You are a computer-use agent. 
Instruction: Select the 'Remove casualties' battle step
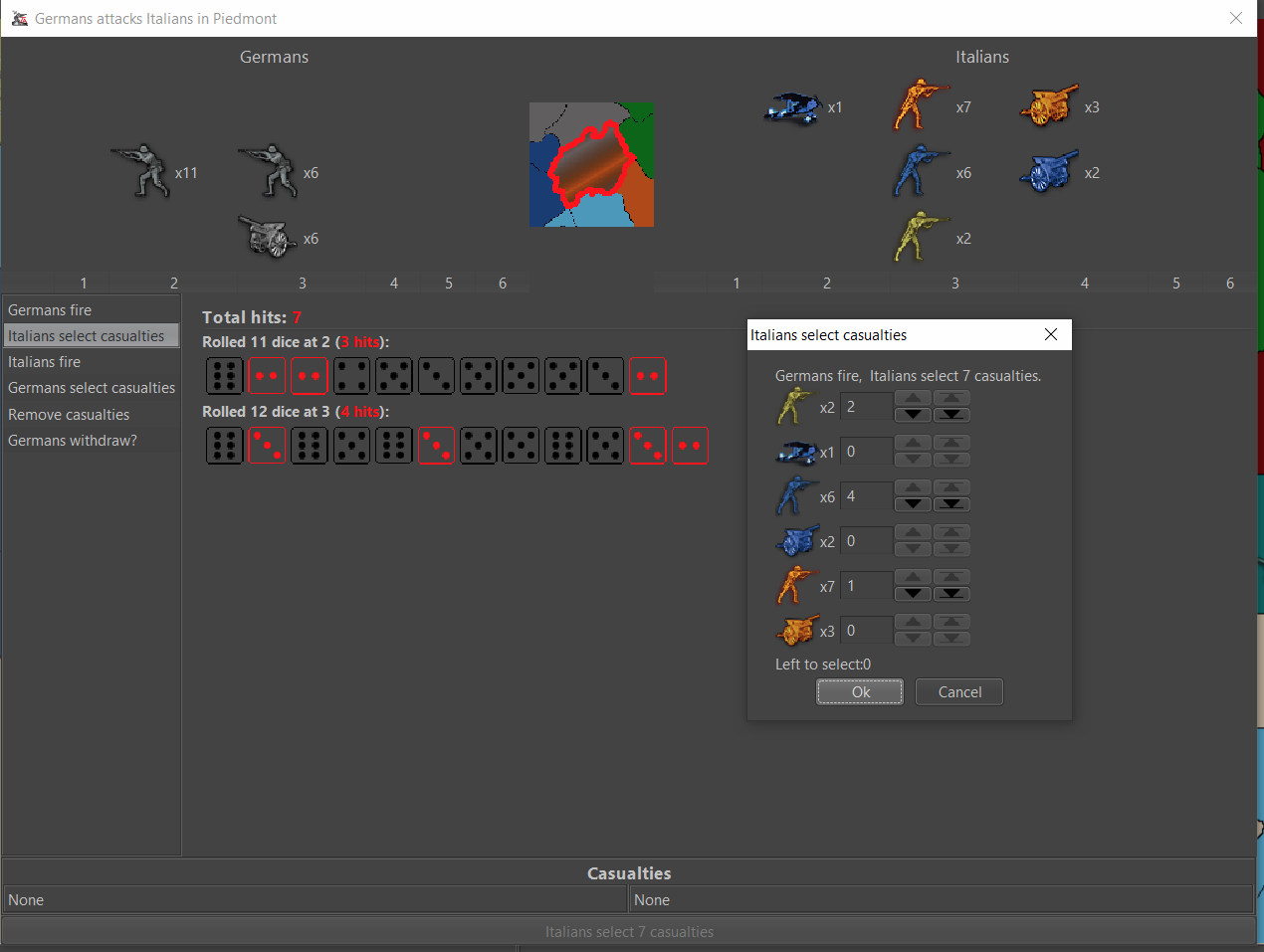click(69, 415)
